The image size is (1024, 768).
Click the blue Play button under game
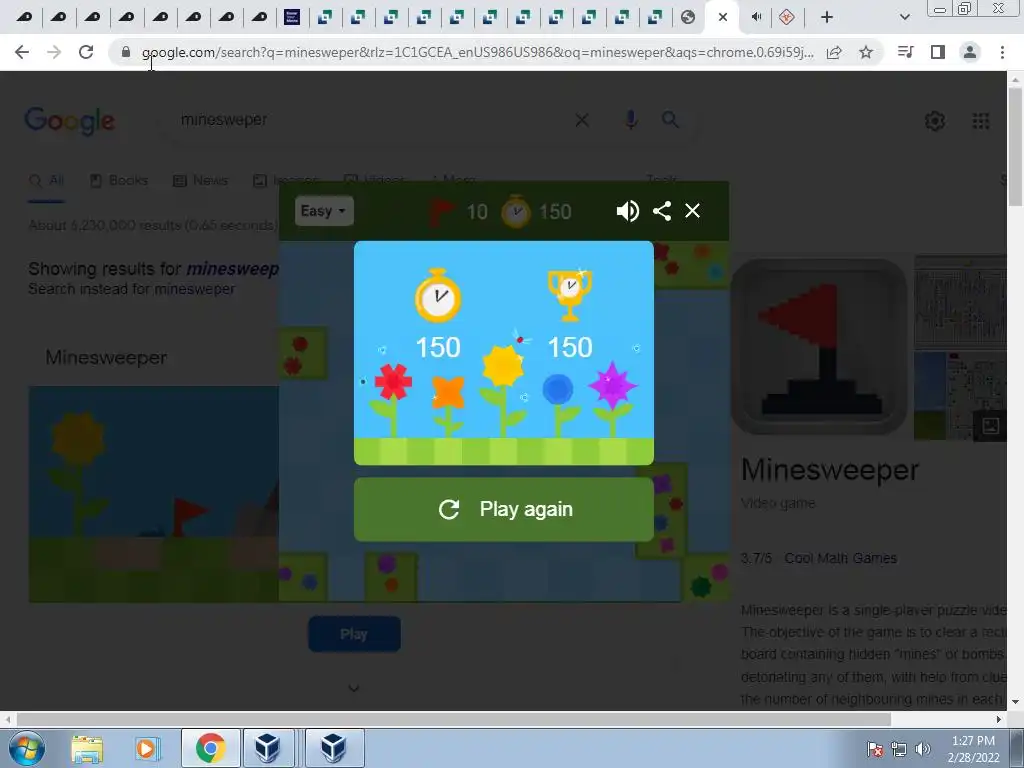point(354,634)
